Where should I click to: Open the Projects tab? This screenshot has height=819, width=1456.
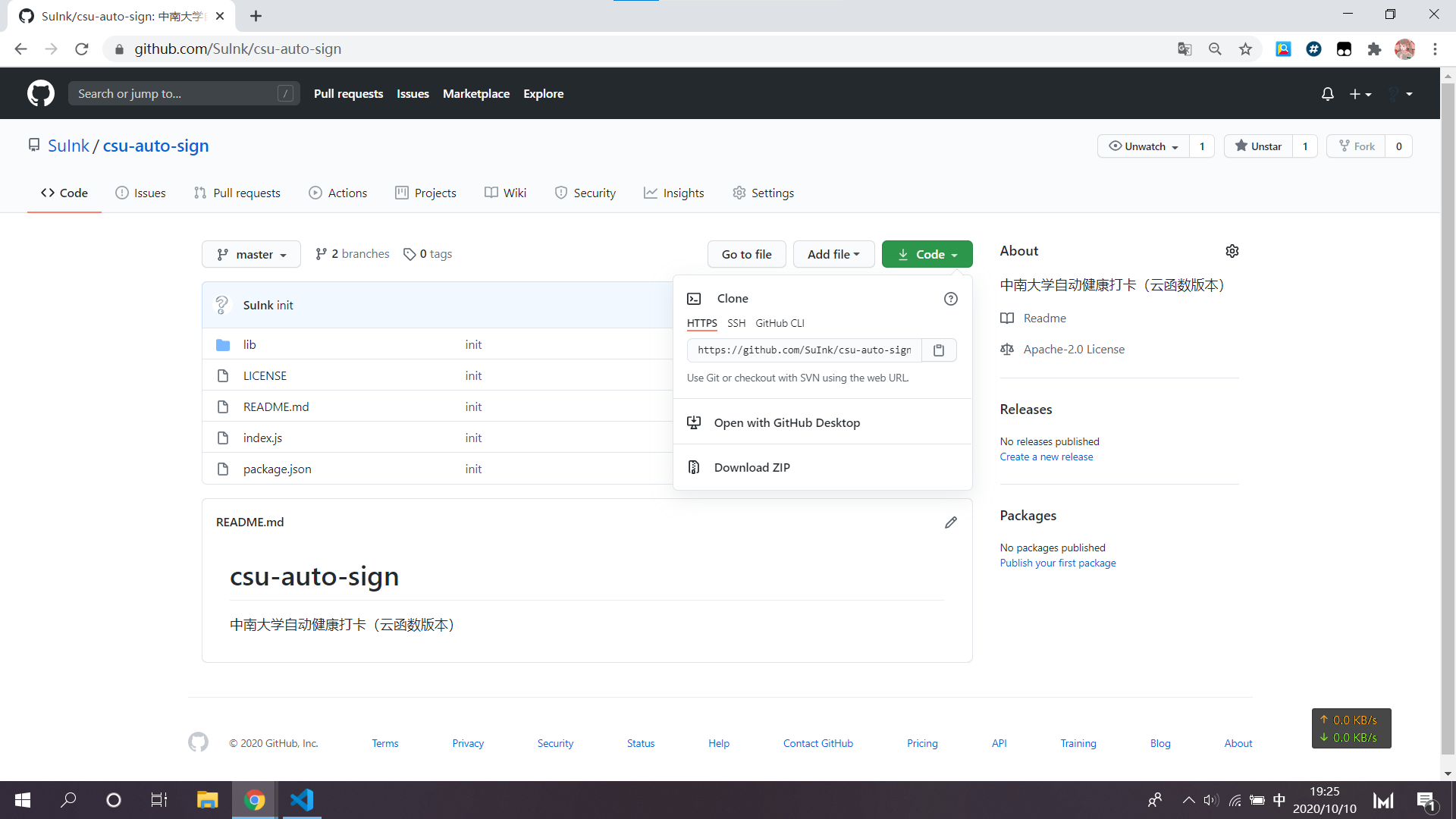426,193
